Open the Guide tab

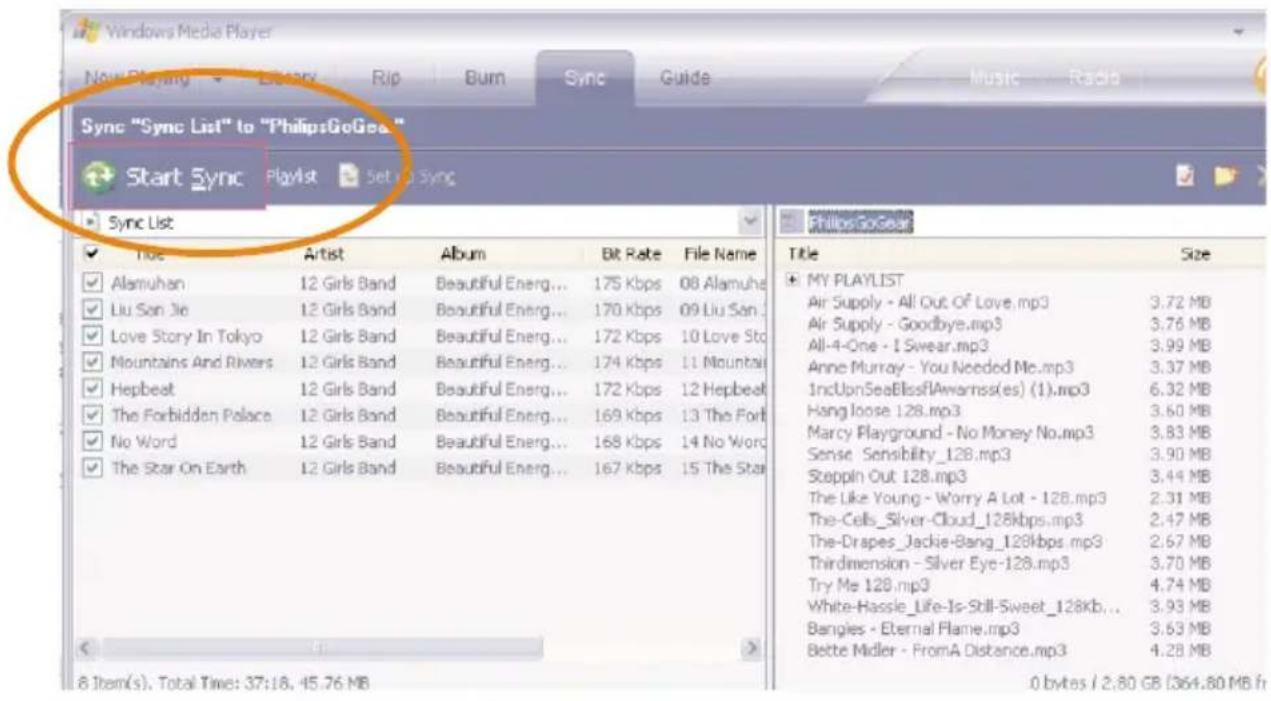(685, 78)
